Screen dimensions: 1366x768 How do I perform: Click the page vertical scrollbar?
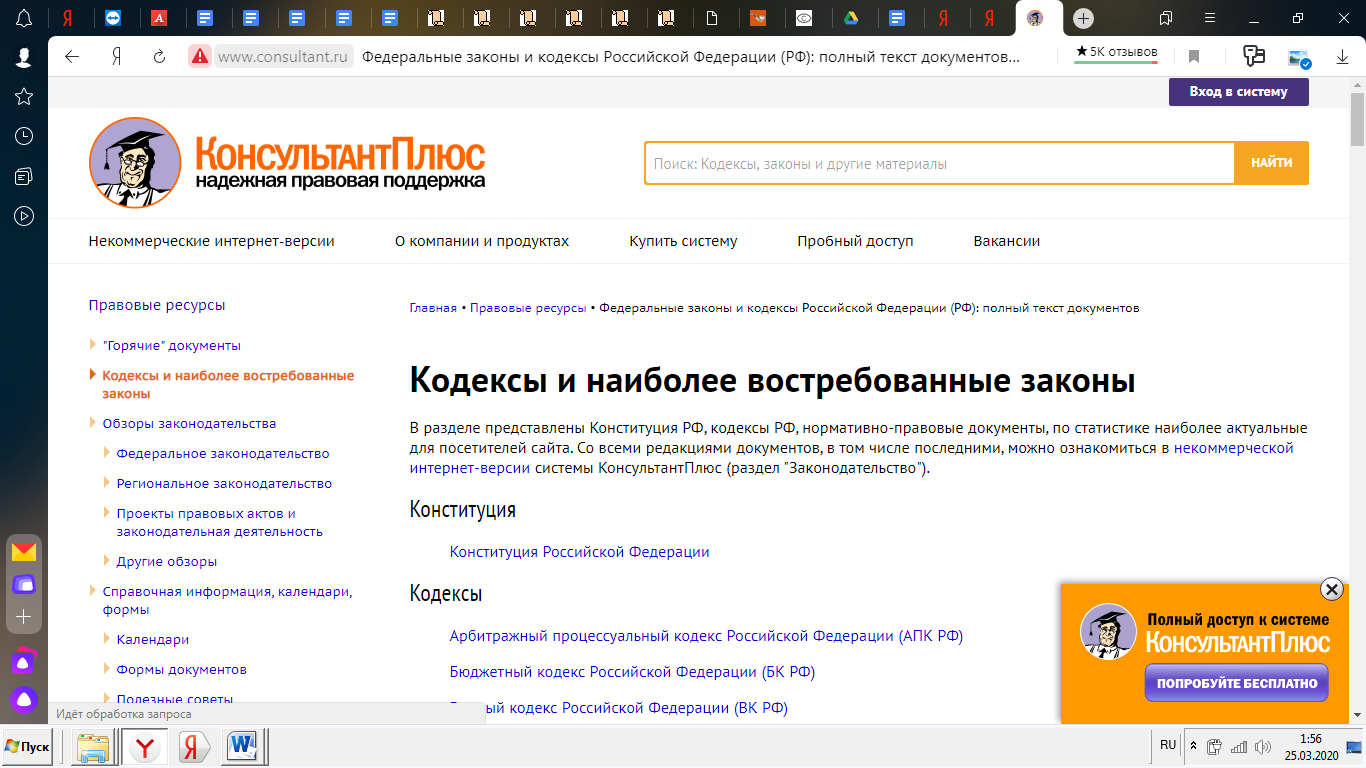point(1357,400)
